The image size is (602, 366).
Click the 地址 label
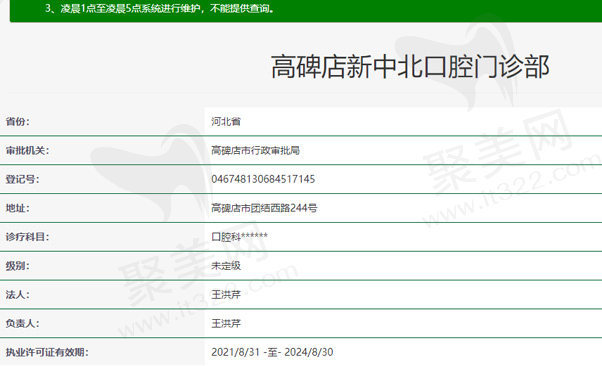tap(17, 208)
